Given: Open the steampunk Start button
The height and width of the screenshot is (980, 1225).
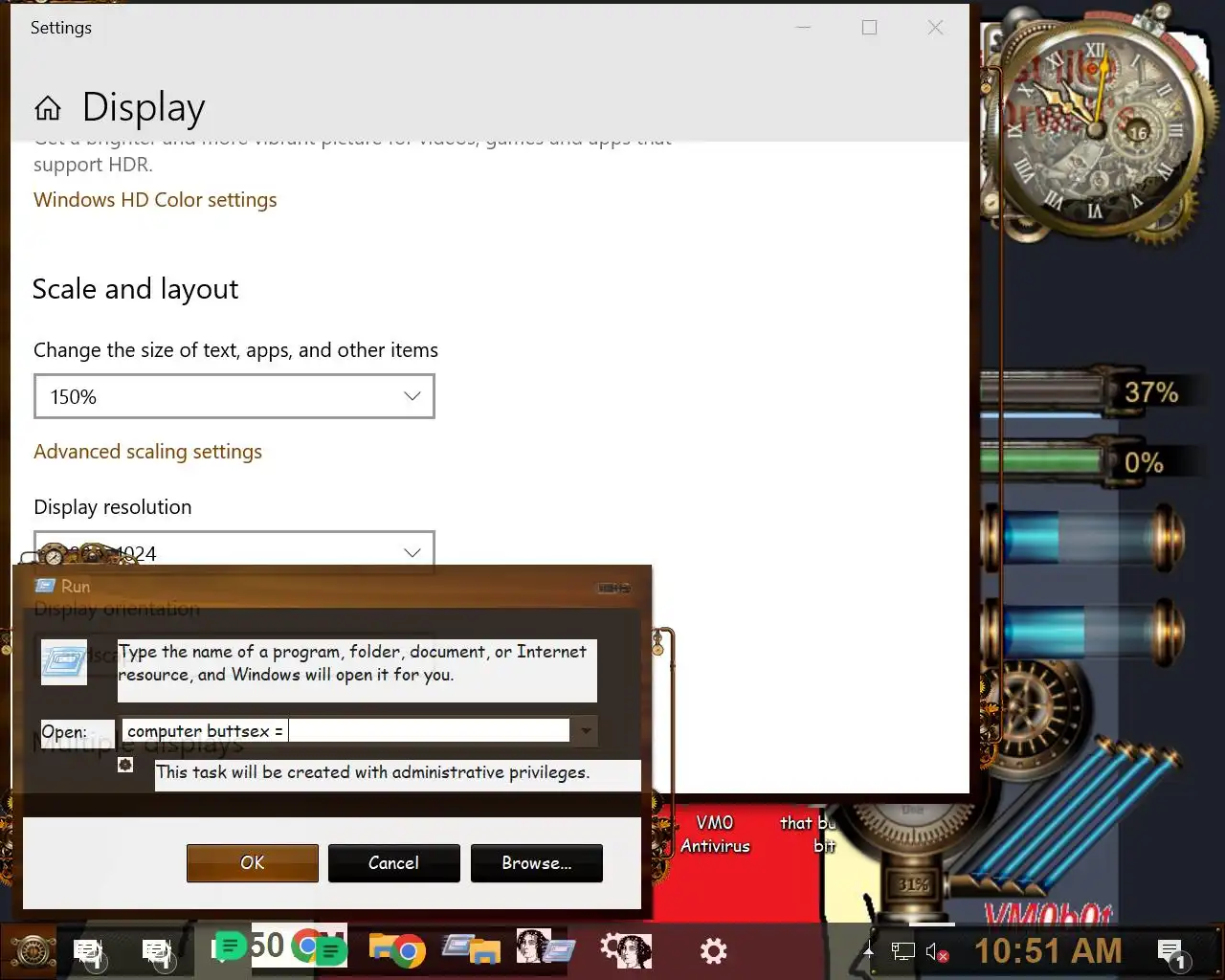Looking at the screenshot, I should 32,951.
